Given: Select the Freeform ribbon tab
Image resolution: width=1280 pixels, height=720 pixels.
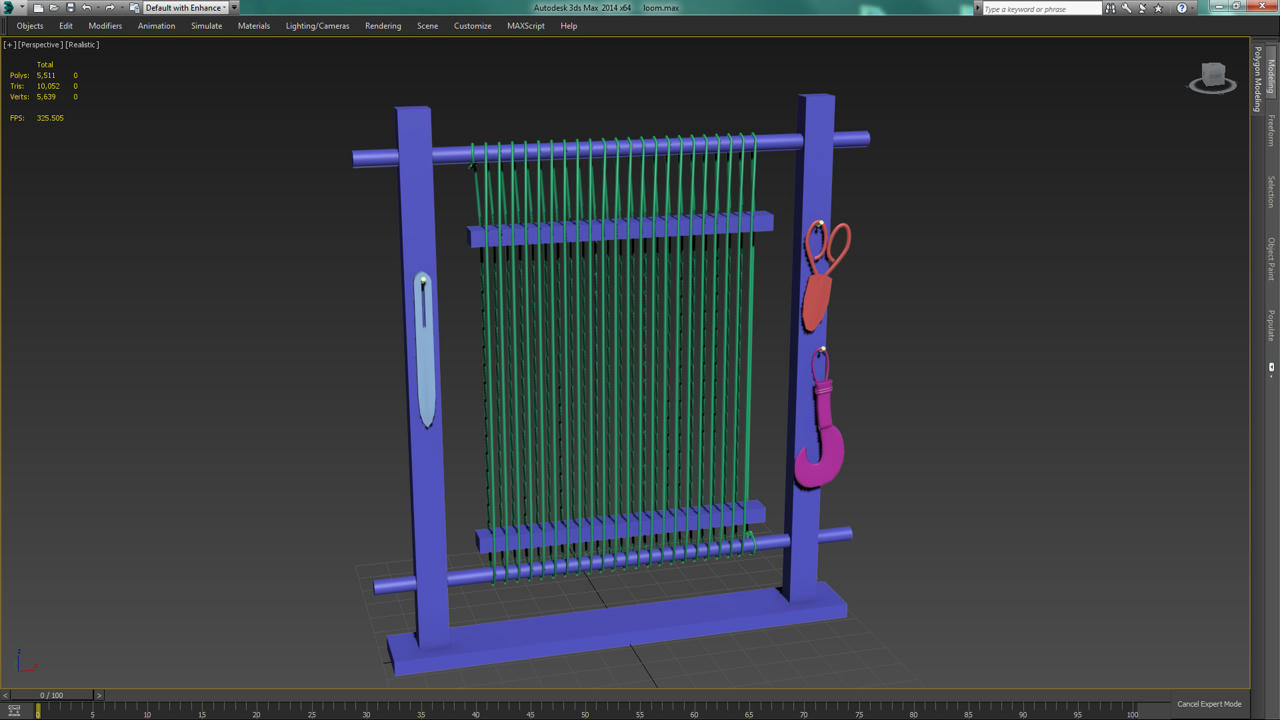Looking at the screenshot, I should (x=1271, y=131).
